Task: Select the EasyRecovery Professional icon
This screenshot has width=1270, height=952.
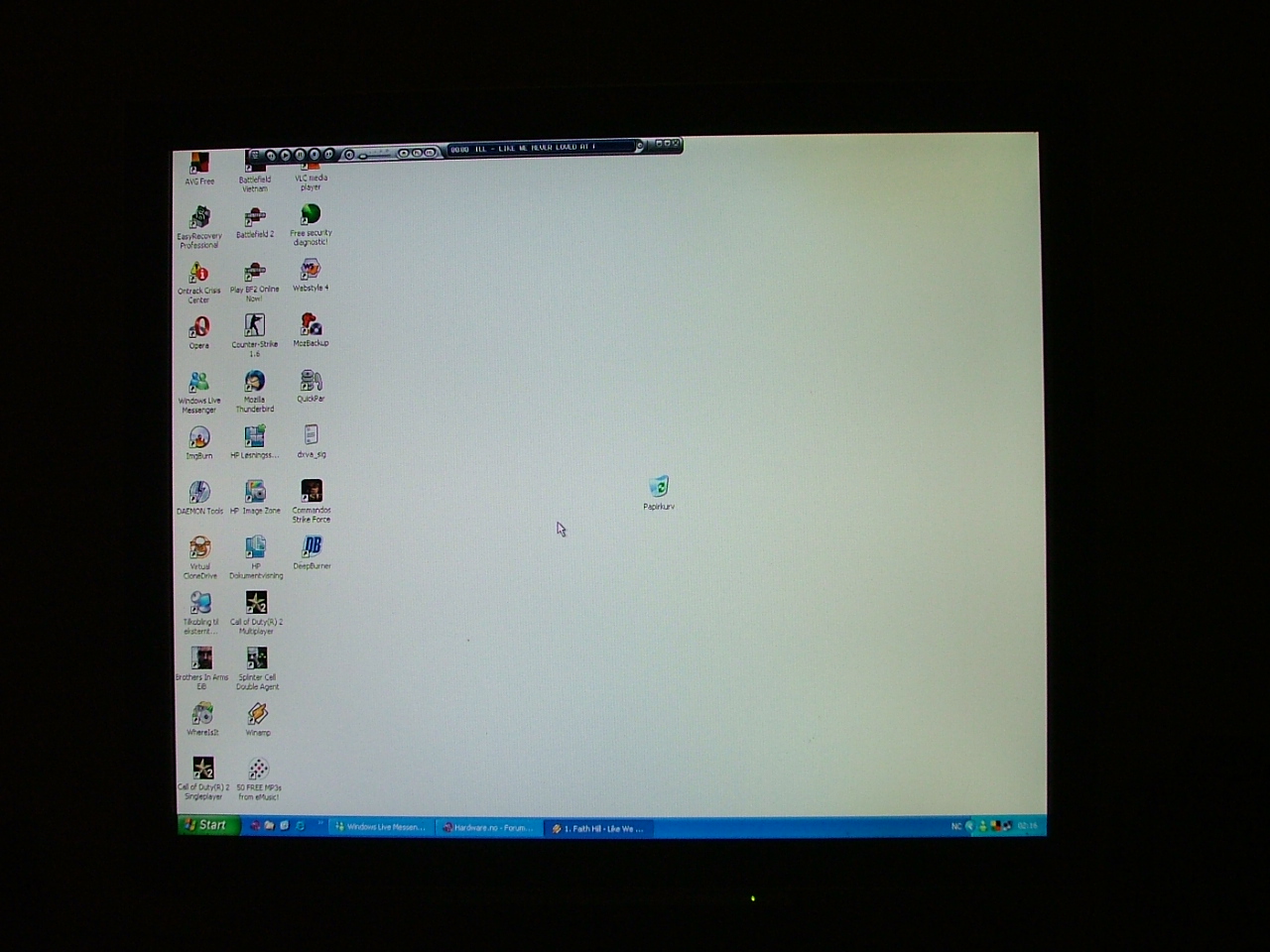Action: (x=199, y=227)
